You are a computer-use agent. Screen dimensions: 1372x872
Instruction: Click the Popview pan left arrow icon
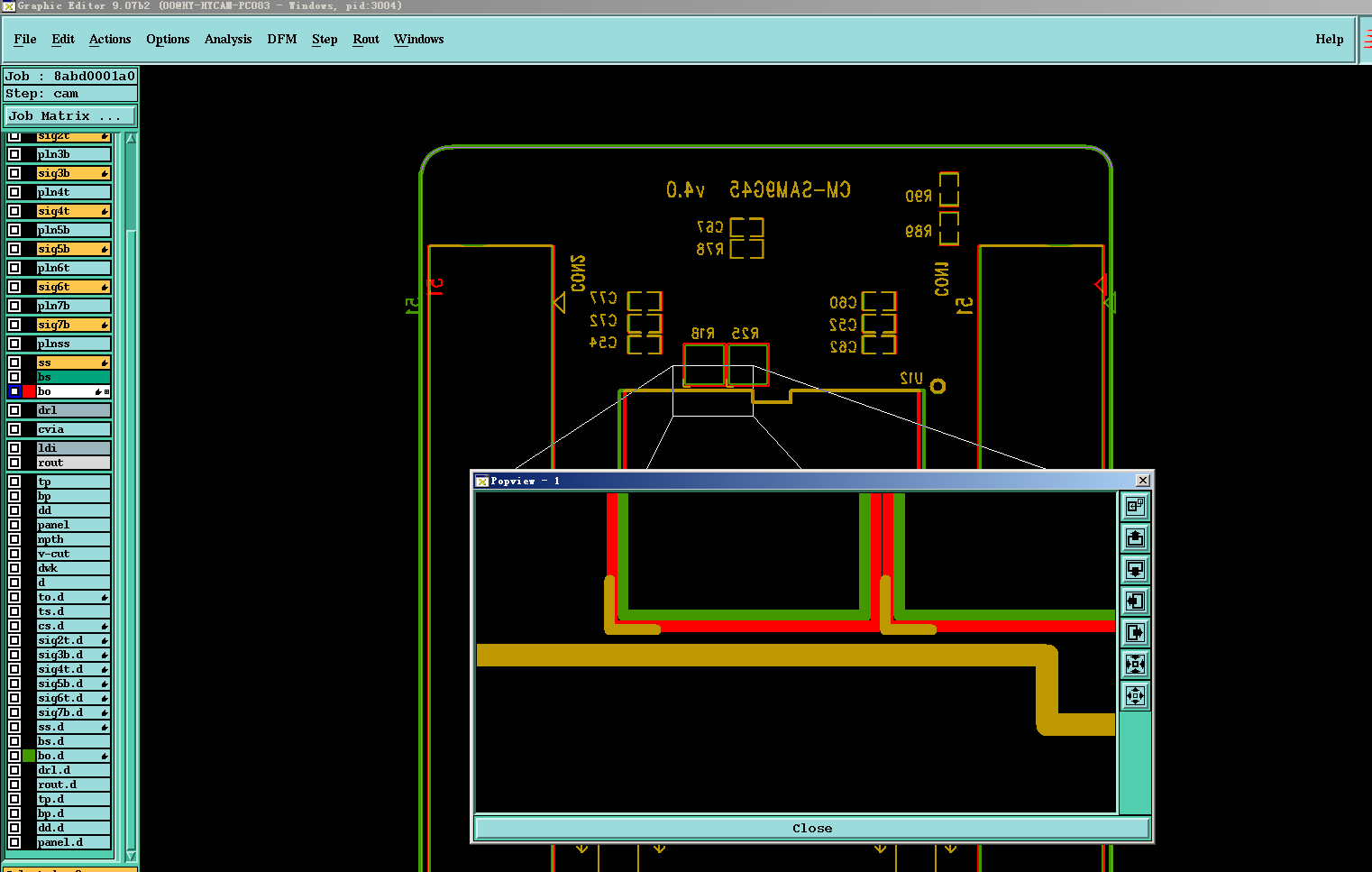[1135, 601]
